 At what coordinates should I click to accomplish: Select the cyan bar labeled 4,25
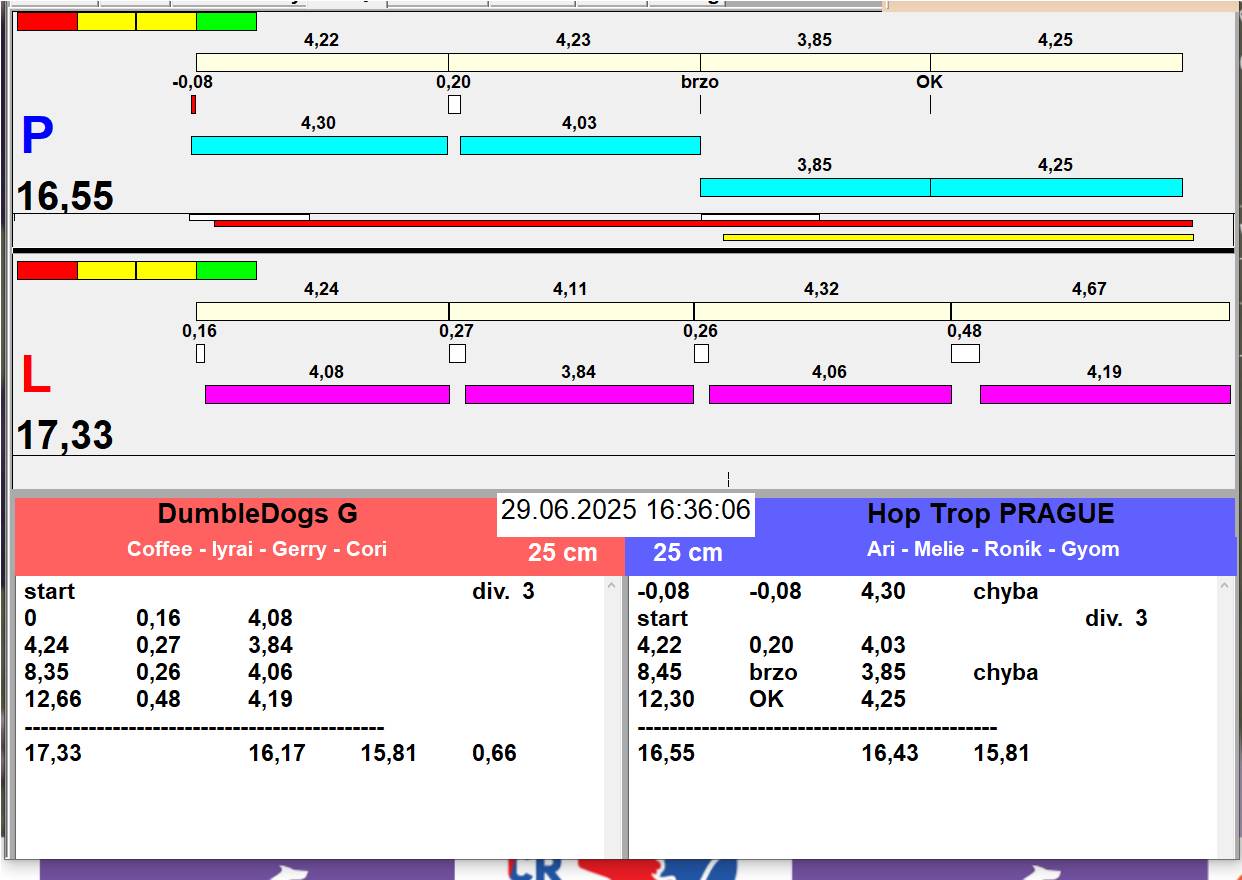pyautogui.click(x=1056, y=187)
